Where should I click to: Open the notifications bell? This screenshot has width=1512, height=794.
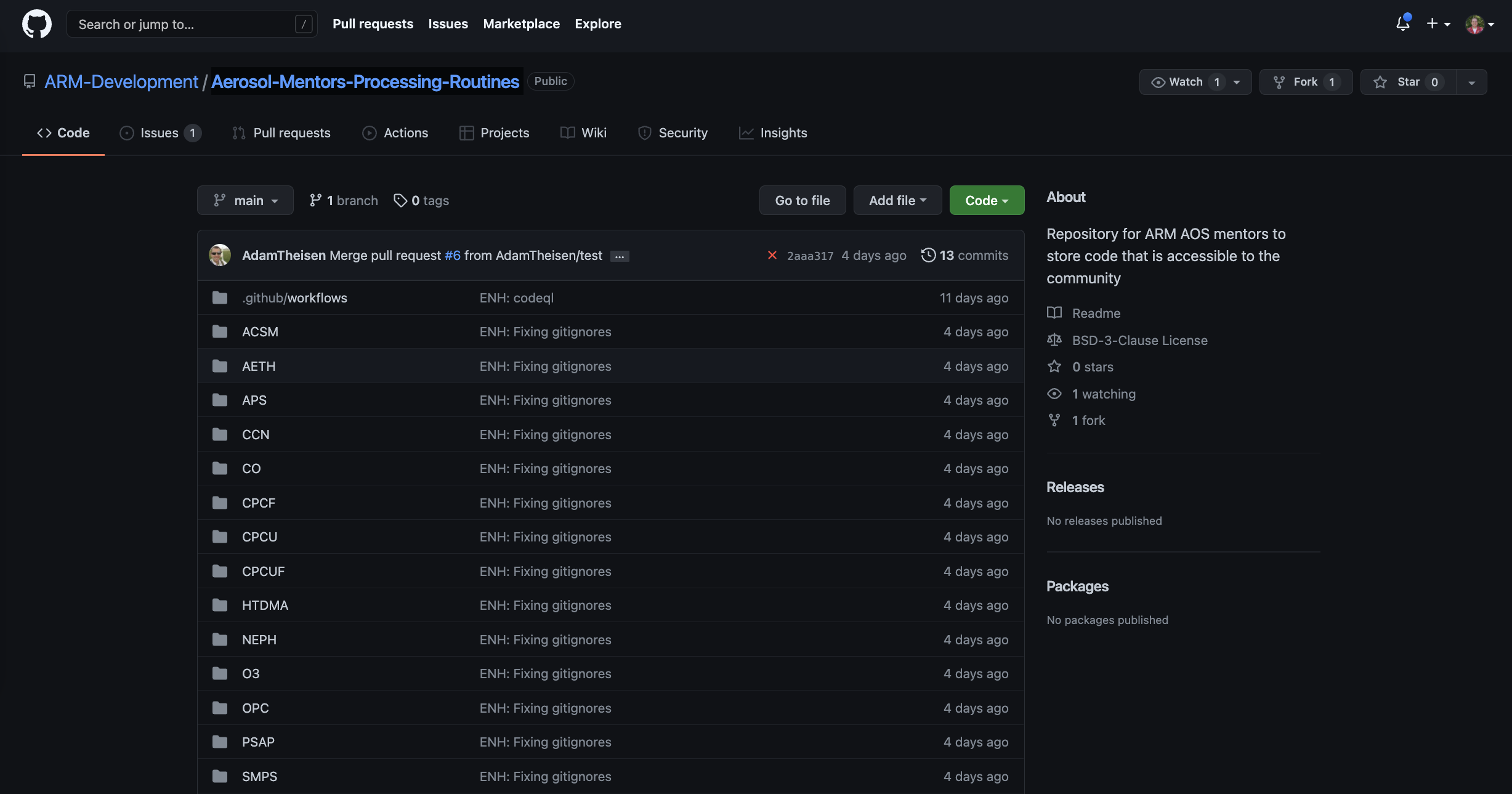point(1402,23)
